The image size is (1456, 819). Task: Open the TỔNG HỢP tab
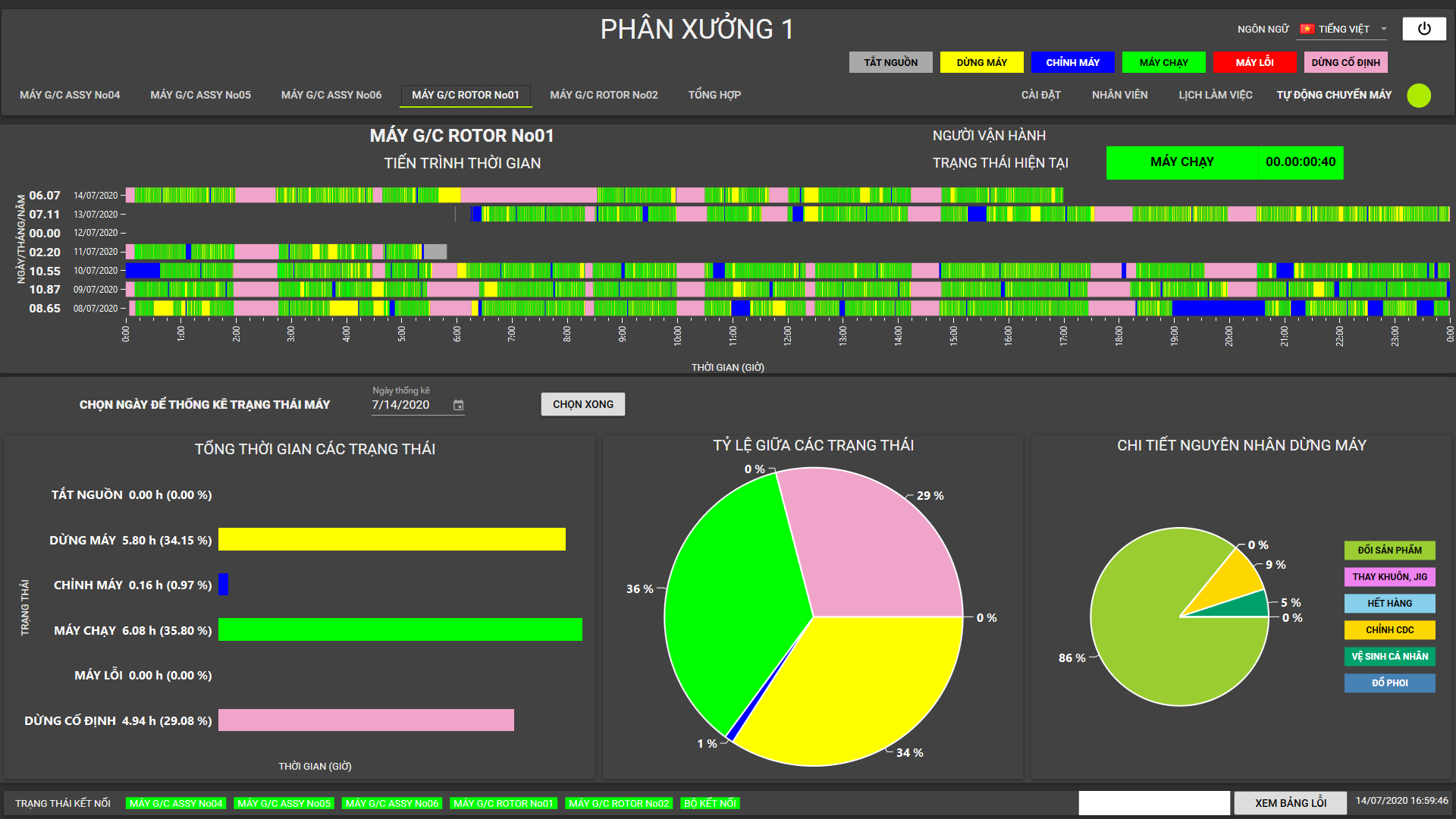(x=714, y=95)
